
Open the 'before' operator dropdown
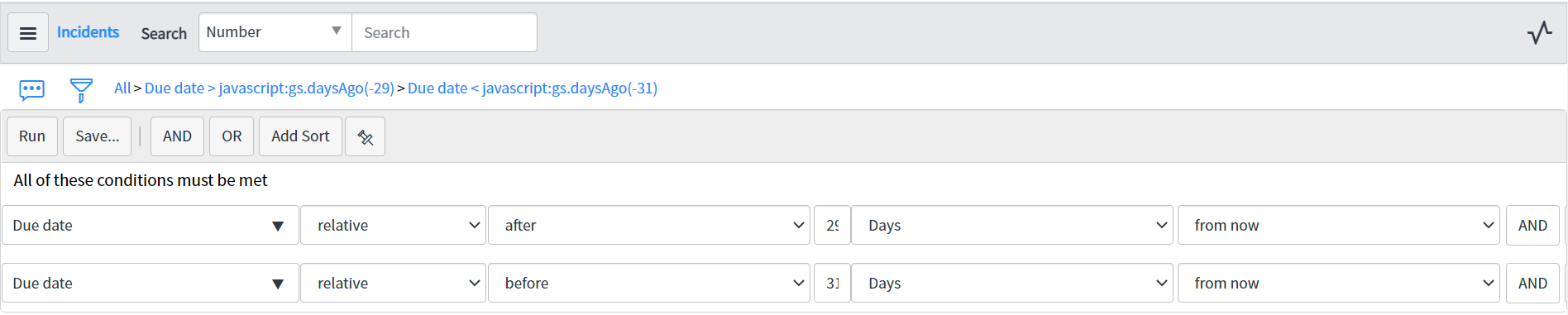click(649, 283)
